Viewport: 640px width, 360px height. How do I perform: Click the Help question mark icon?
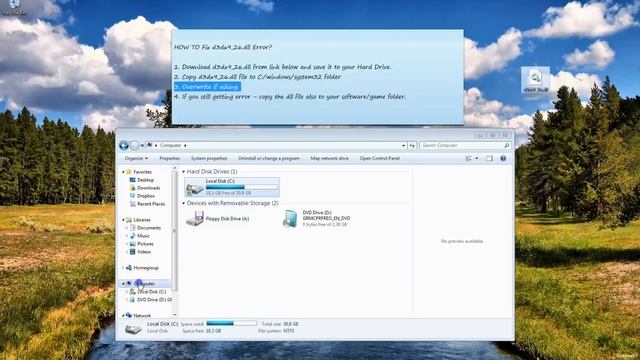coord(503,158)
